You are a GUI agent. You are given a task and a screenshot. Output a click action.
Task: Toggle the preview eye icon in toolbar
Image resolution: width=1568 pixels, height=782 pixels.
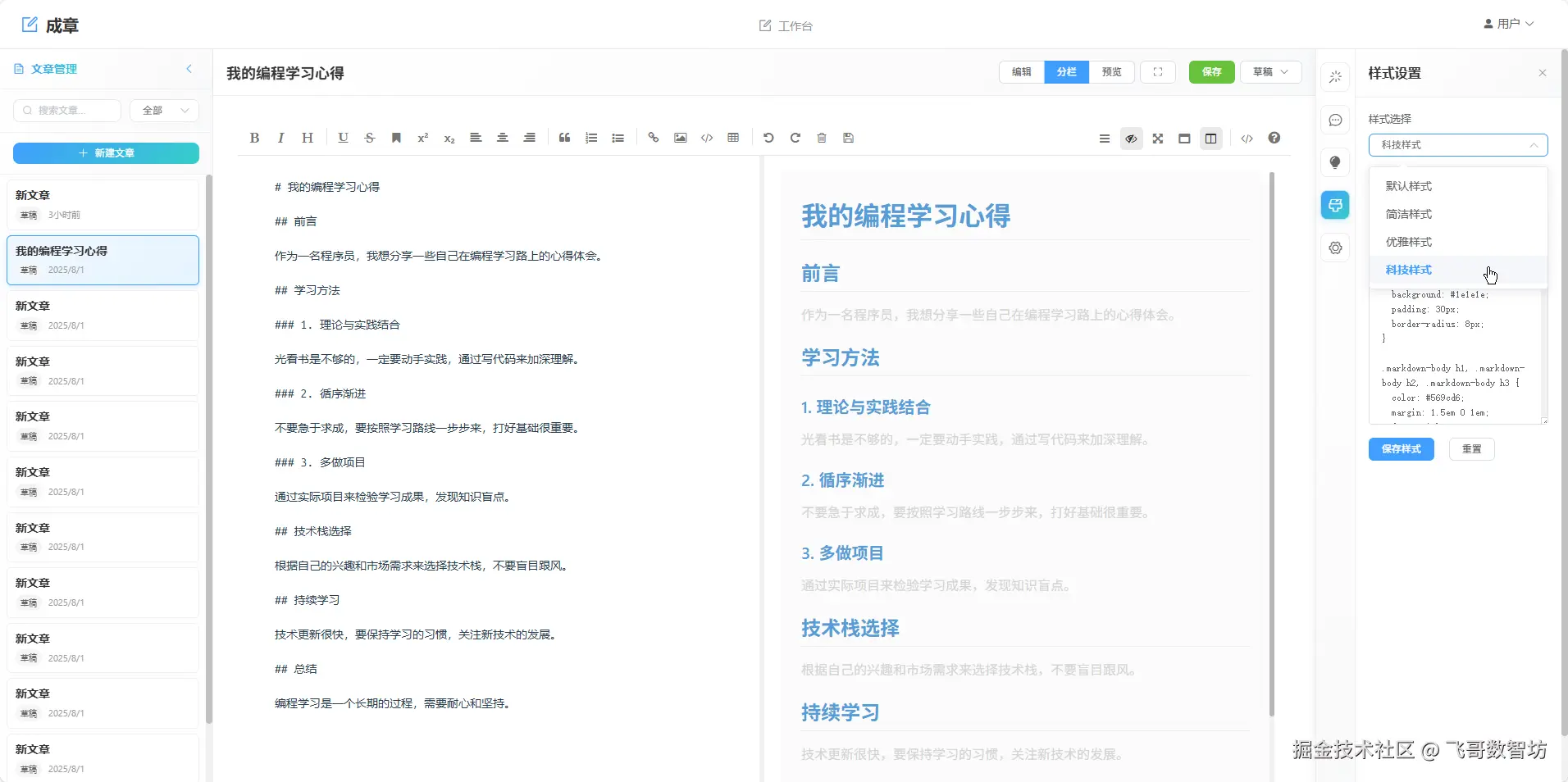(1131, 139)
